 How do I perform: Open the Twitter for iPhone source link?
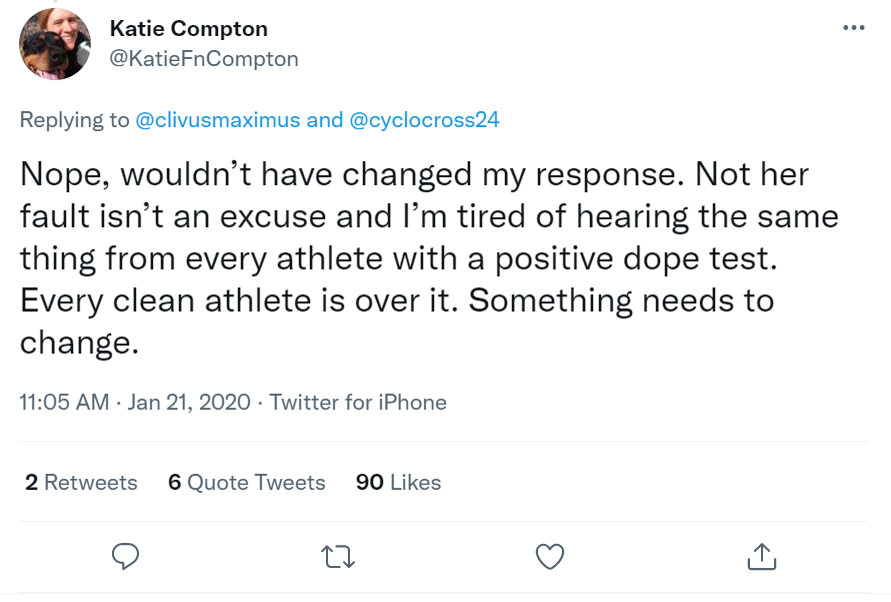click(358, 402)
